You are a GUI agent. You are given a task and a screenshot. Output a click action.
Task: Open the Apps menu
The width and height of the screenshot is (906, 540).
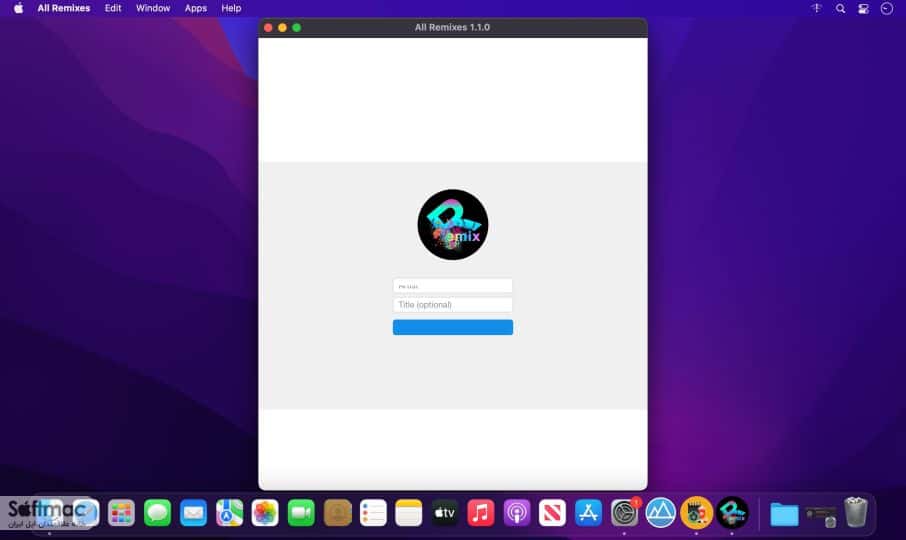pyautogui.click(x=195, y=8)
